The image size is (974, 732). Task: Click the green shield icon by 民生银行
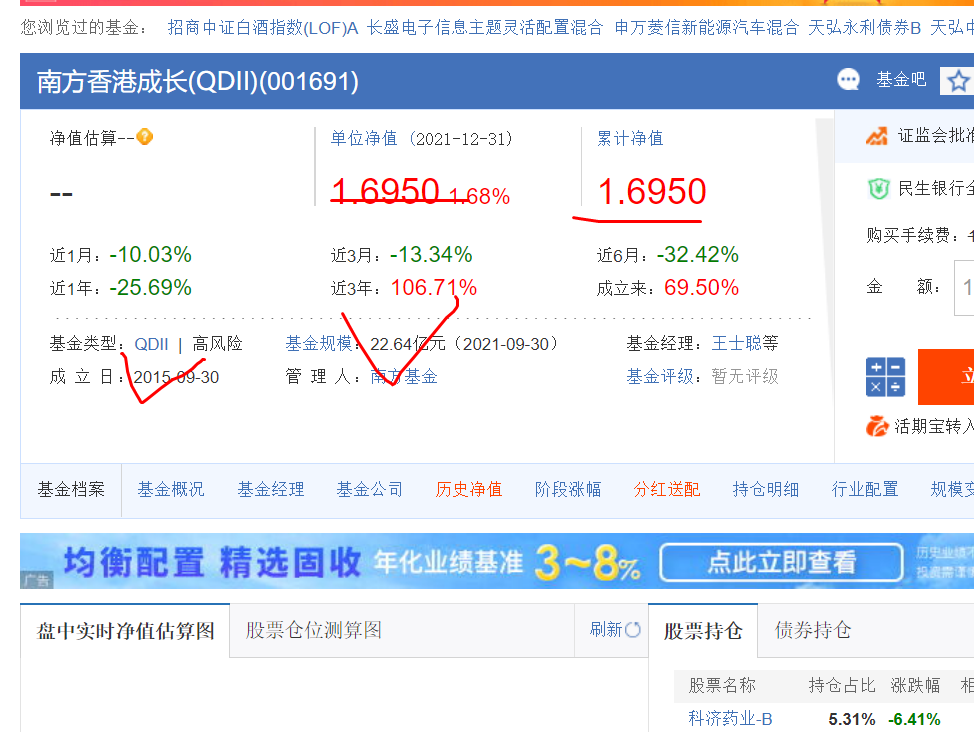pos(878,188)
